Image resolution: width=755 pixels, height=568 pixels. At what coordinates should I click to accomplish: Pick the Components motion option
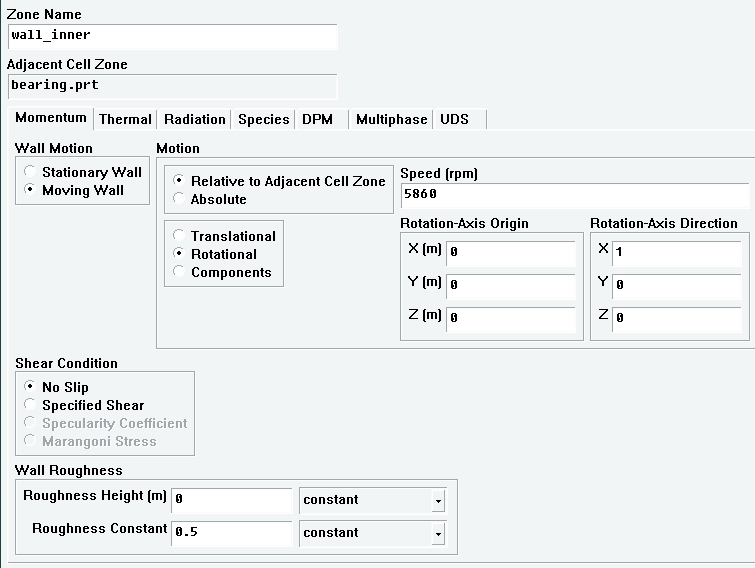coord(179,272)
